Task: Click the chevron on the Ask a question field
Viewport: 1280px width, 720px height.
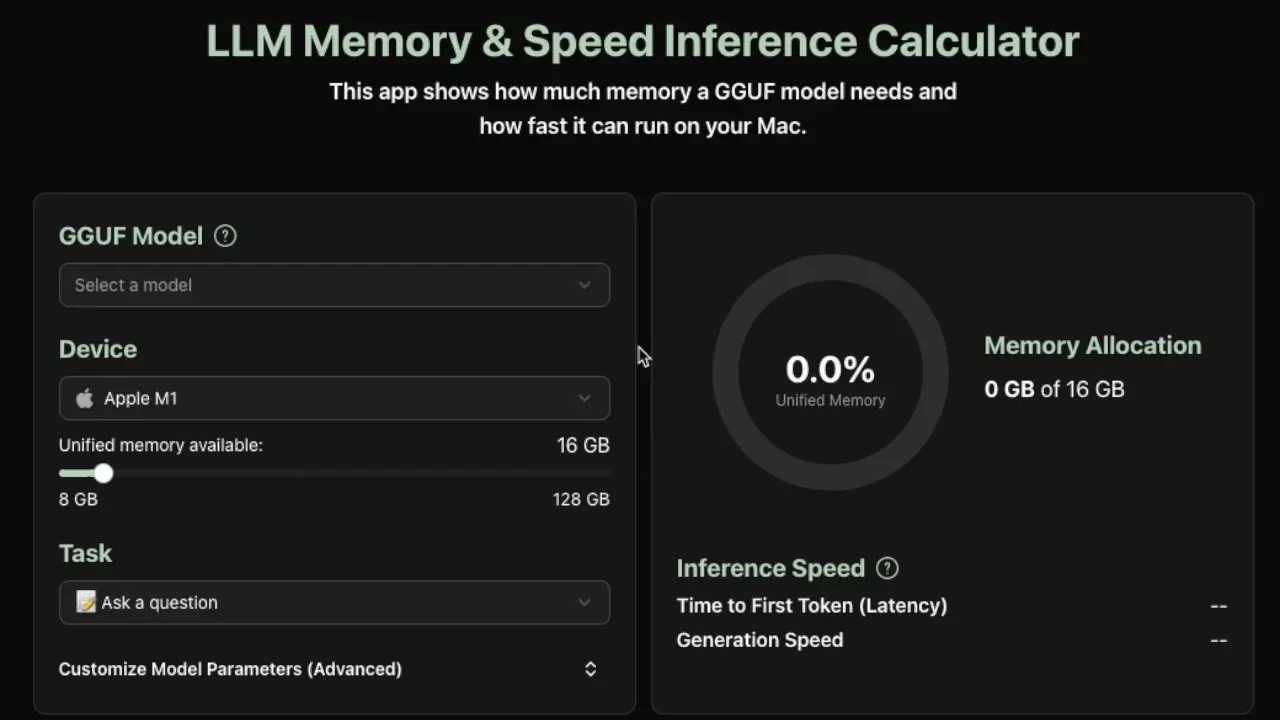Action: [585, 602]
